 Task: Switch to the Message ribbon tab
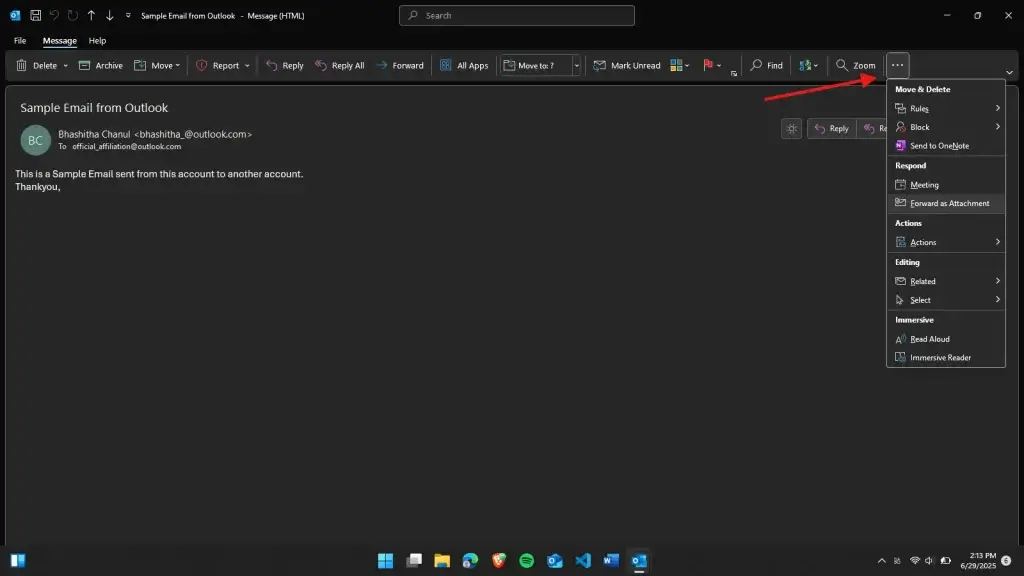(59, 40)
